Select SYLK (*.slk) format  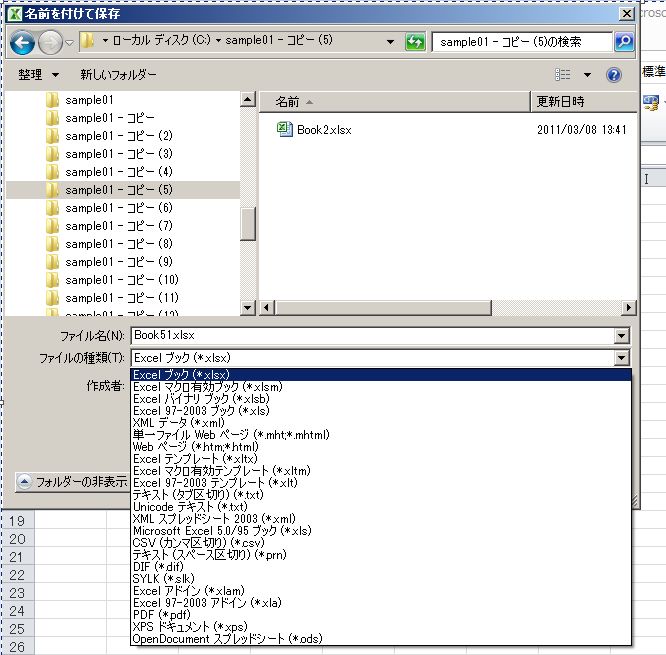point(381,579)
